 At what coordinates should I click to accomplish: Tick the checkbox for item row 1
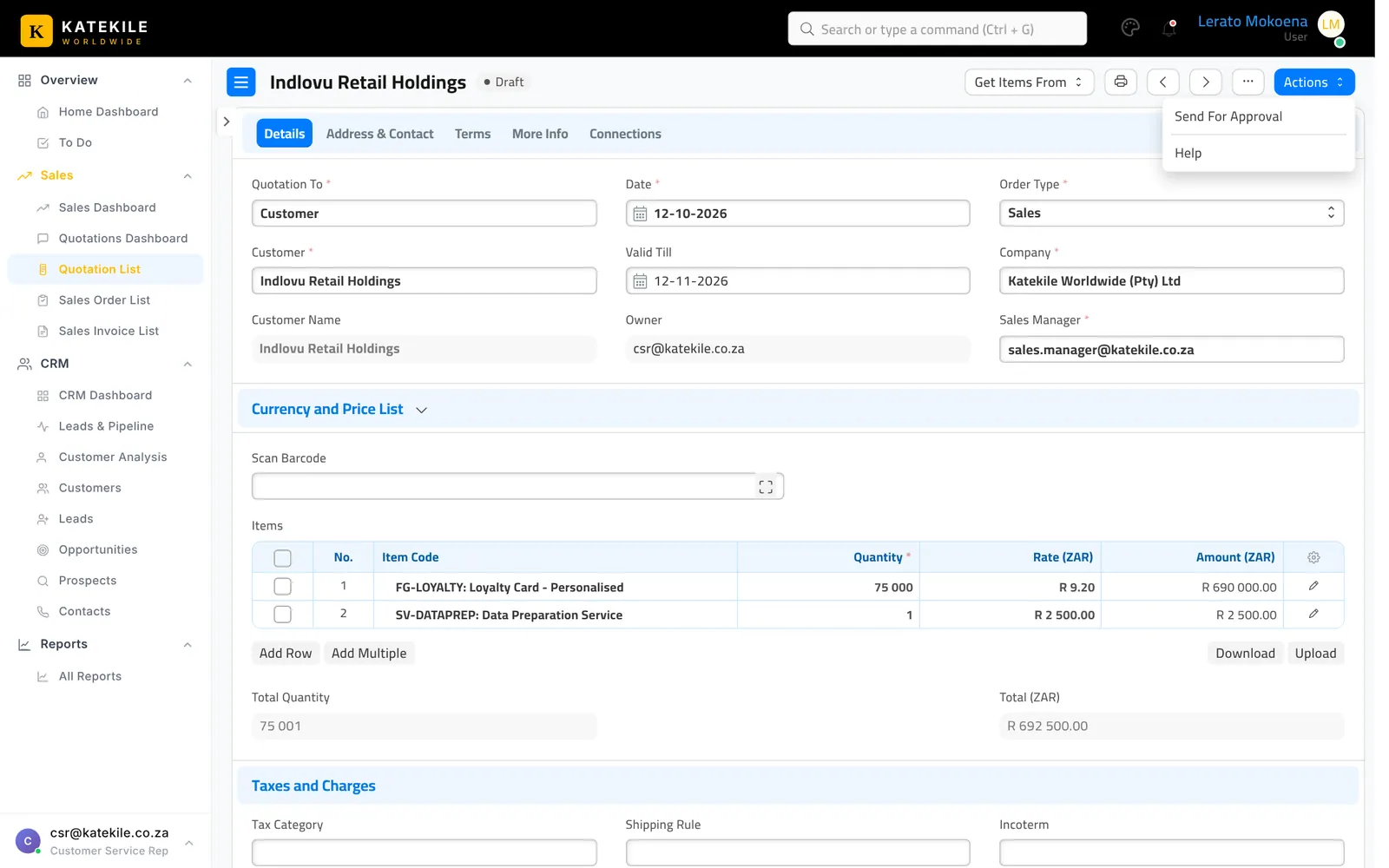coord(282,587)
